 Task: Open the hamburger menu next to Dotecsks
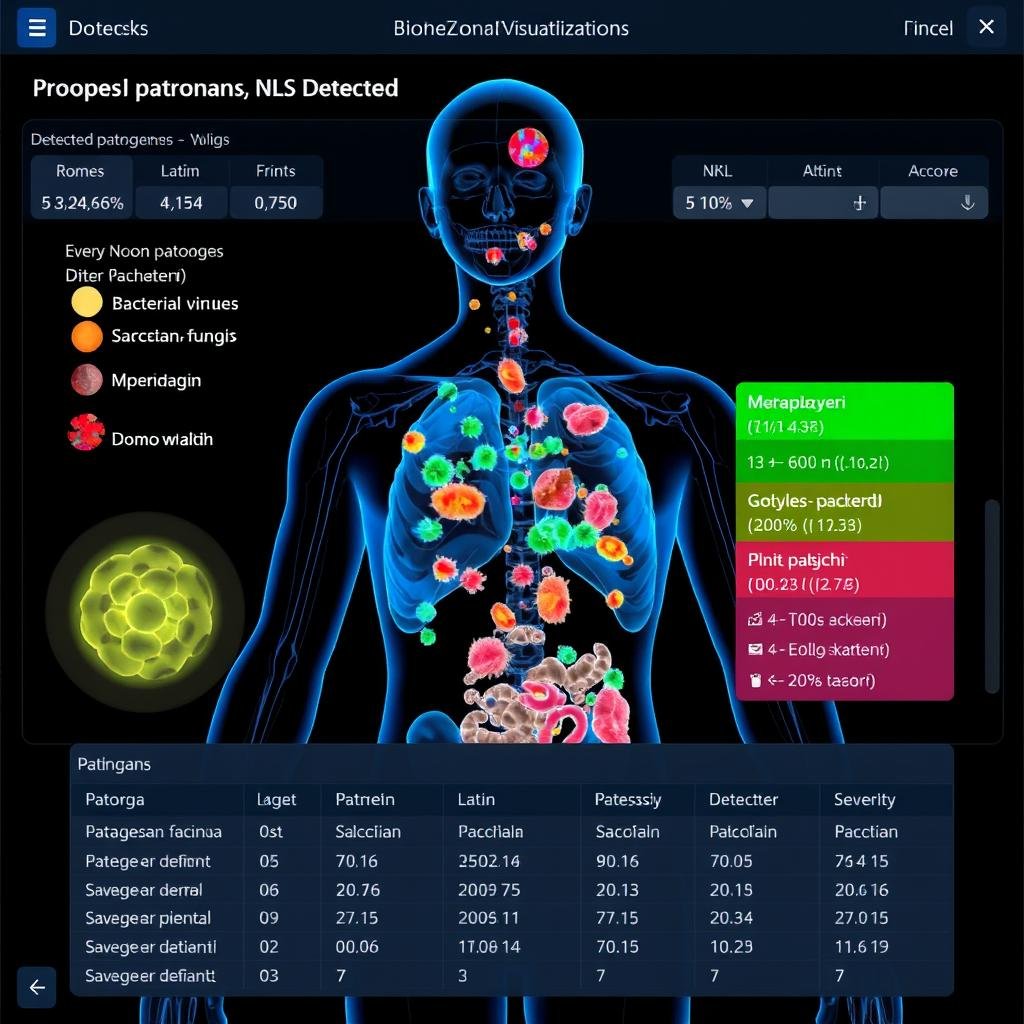pyautogui.click(x=37, y=27)
